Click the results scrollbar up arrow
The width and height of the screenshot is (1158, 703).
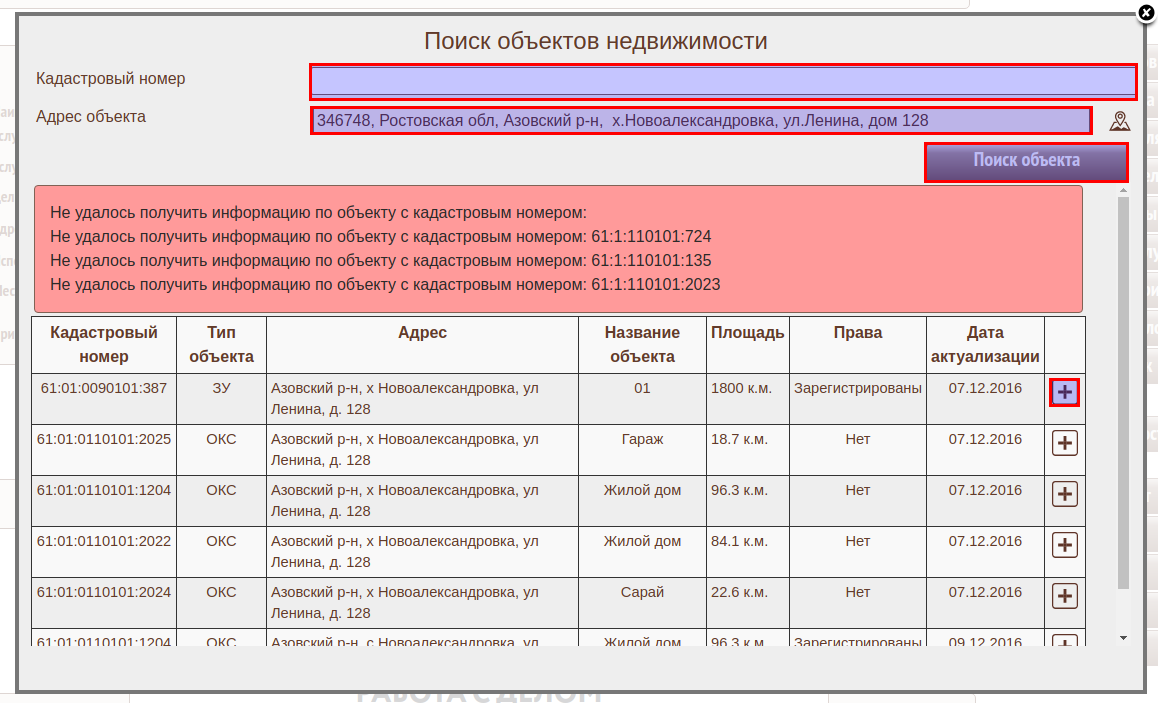point(1123,190)
